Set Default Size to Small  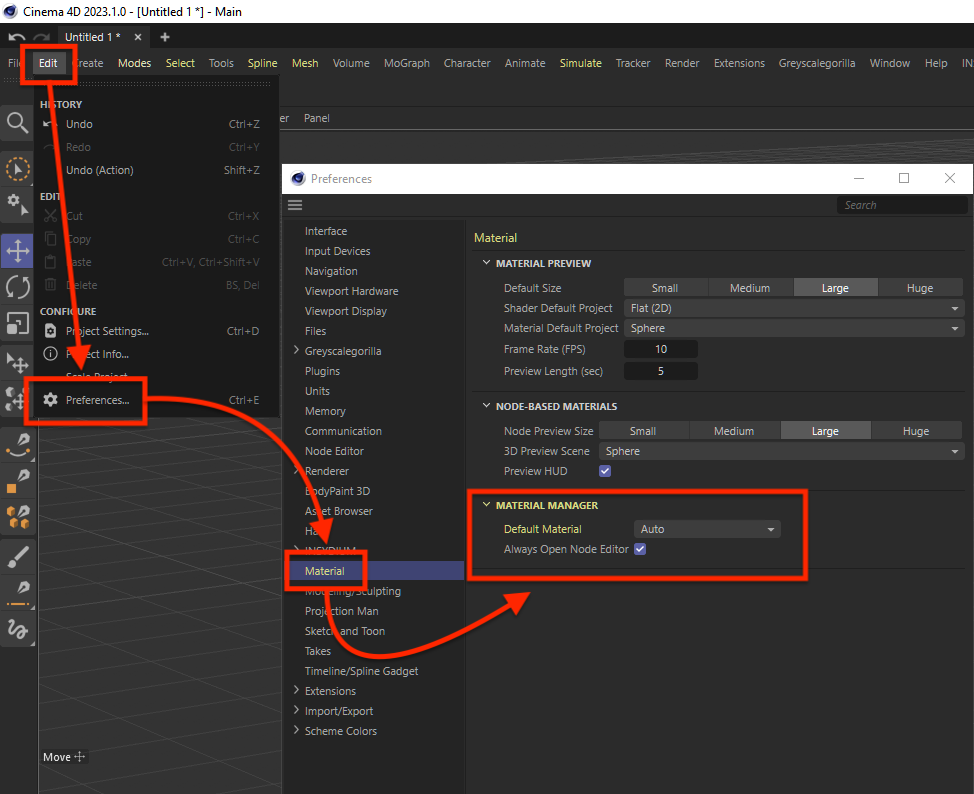coord(665,288)
